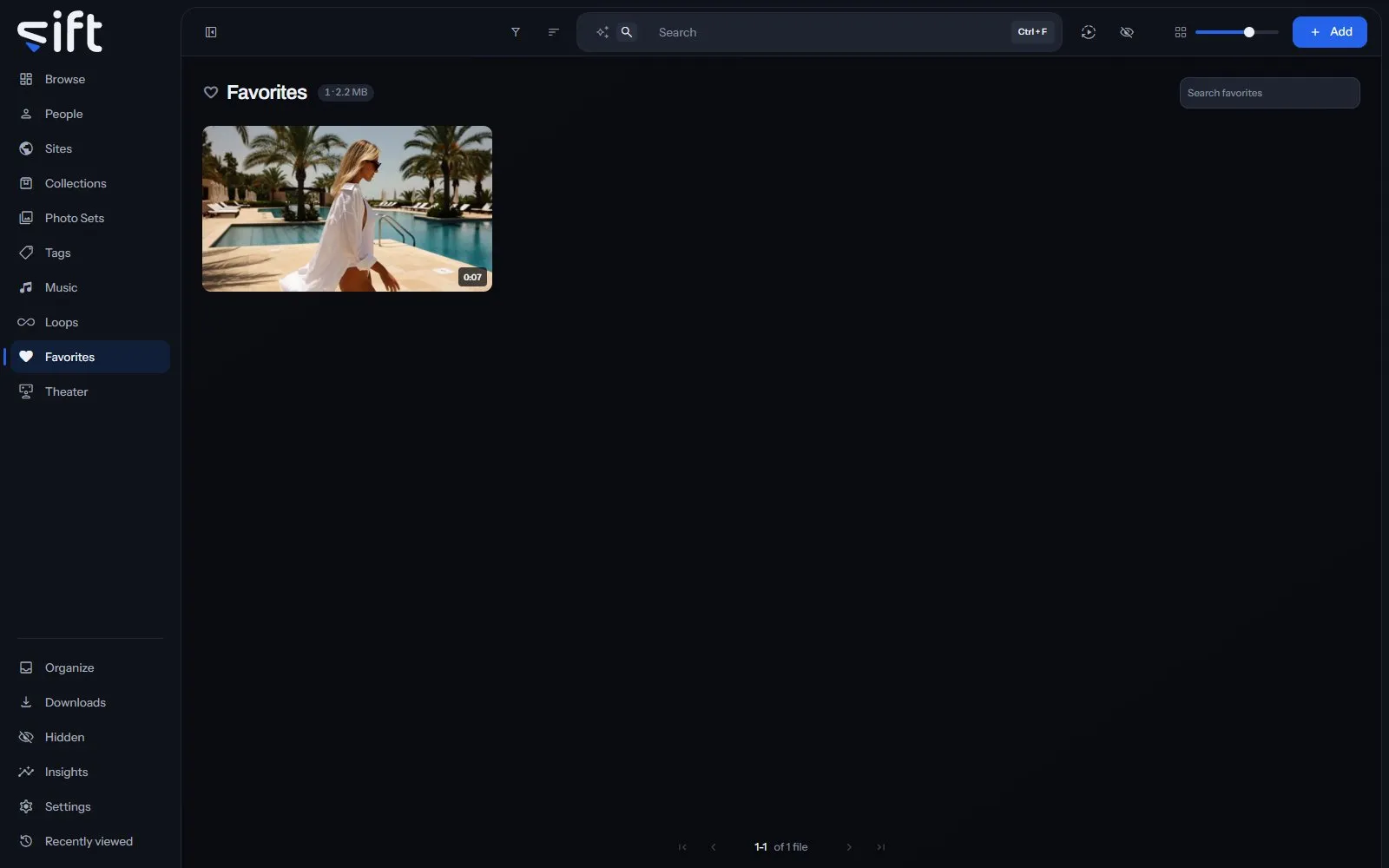This screenshot has height=868, width=1389.
Task: Click the Sift logo
Action: pyautogui.click(x=60, y=32)
